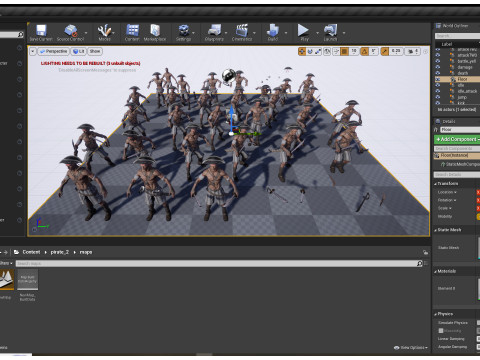Click the green Add Component button

(457, 139)
